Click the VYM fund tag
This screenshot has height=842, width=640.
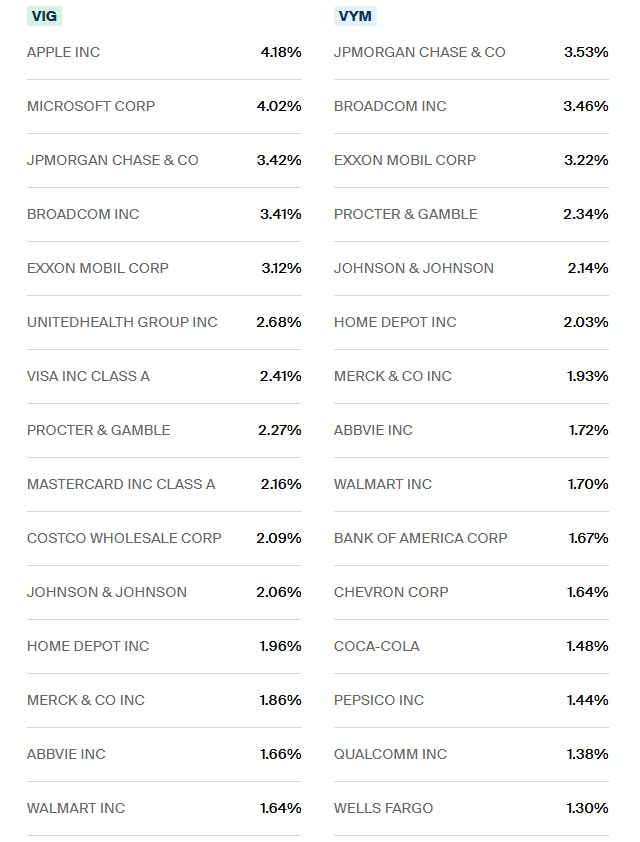pos(354,16)
